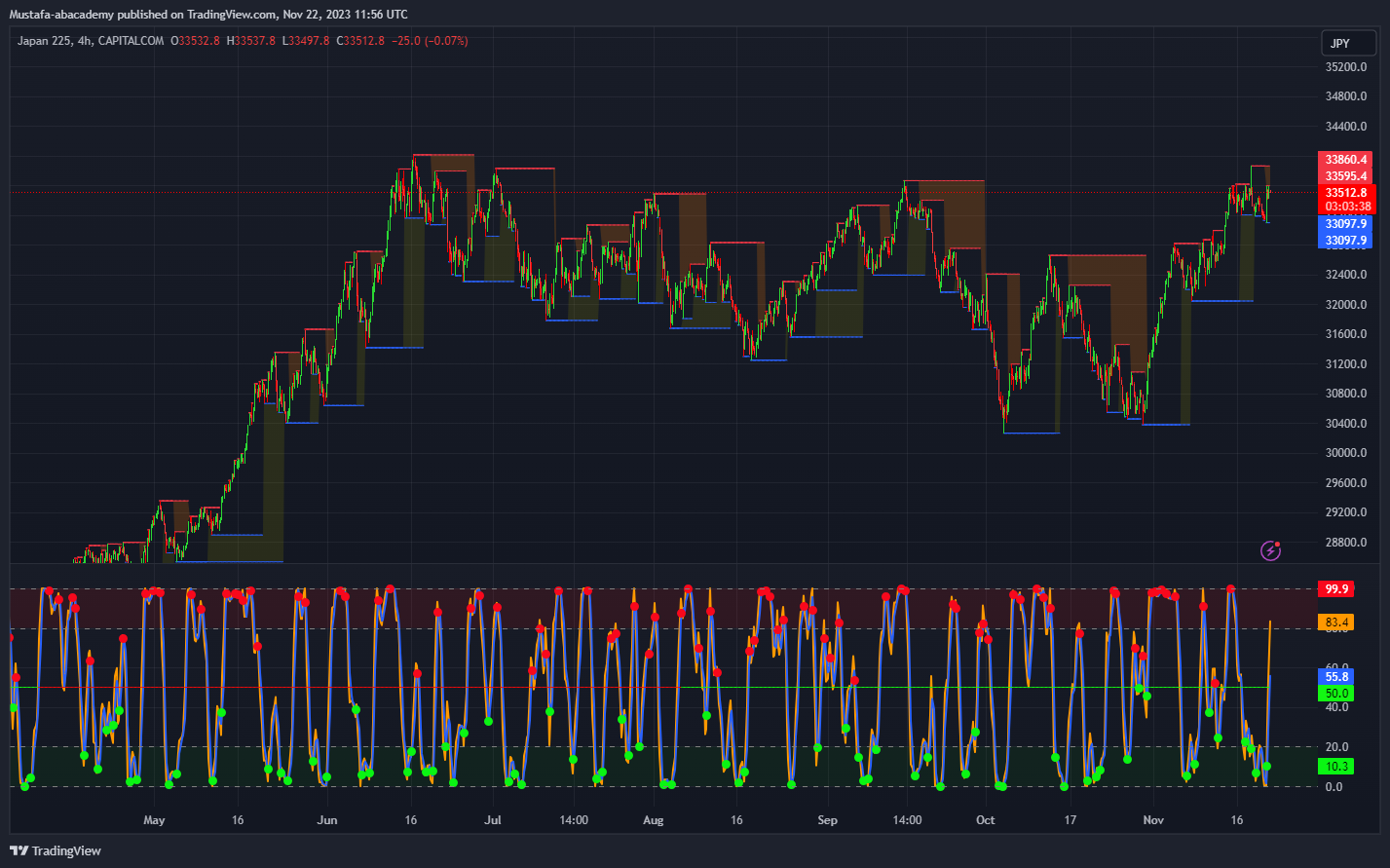The image size is (1390, 868).
Task: Click the green 10.3 oscillator value label
Action: click(1335, 767)
